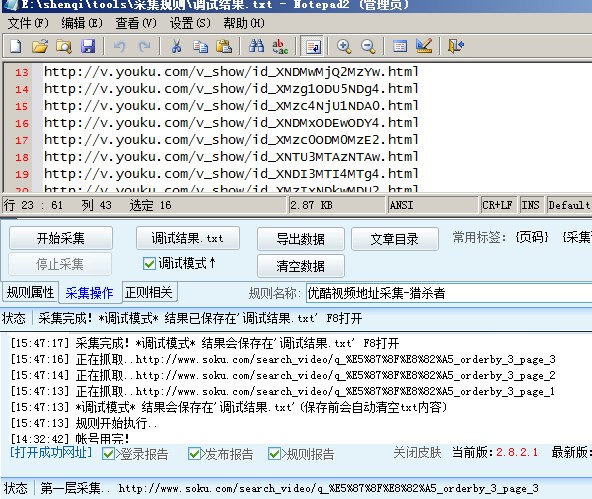592x499 pixels.
Task: Paste using the clipboard icon
Action: click(x=224, y=46)
